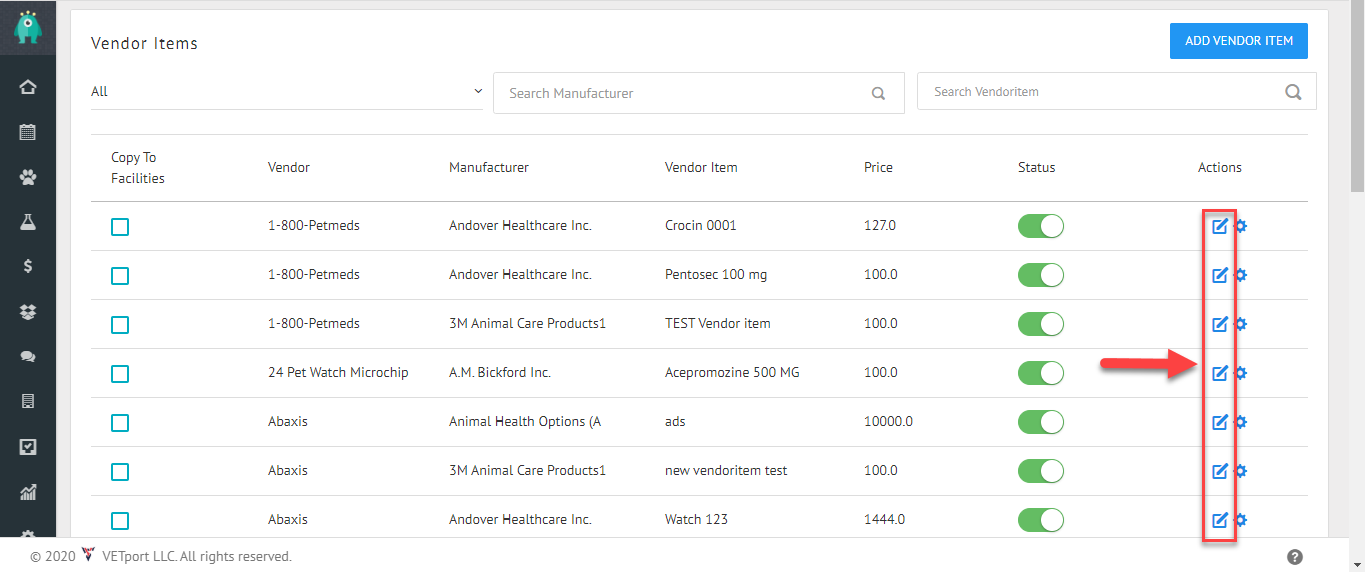1365x572 pixels.
Task: Check the copy box for Crocin 0001
Action: 120,227
